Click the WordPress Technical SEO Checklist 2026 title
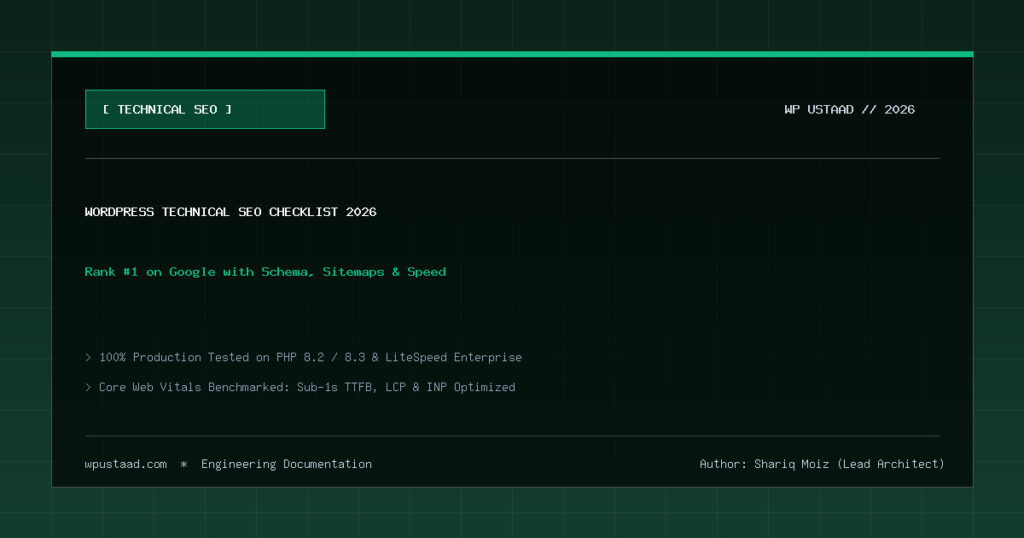1024x538 pixels. point(231,212)
